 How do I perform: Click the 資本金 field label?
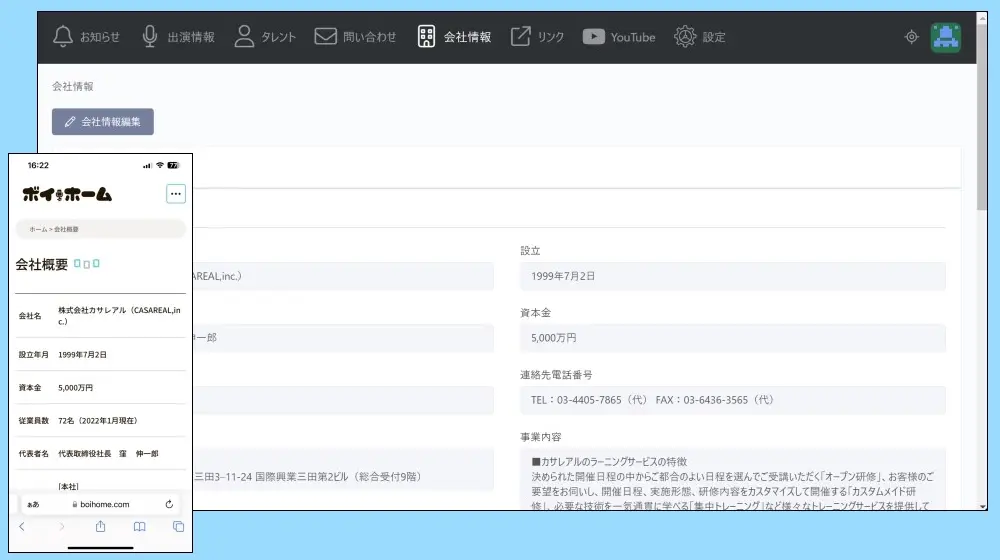click(535, 313)
